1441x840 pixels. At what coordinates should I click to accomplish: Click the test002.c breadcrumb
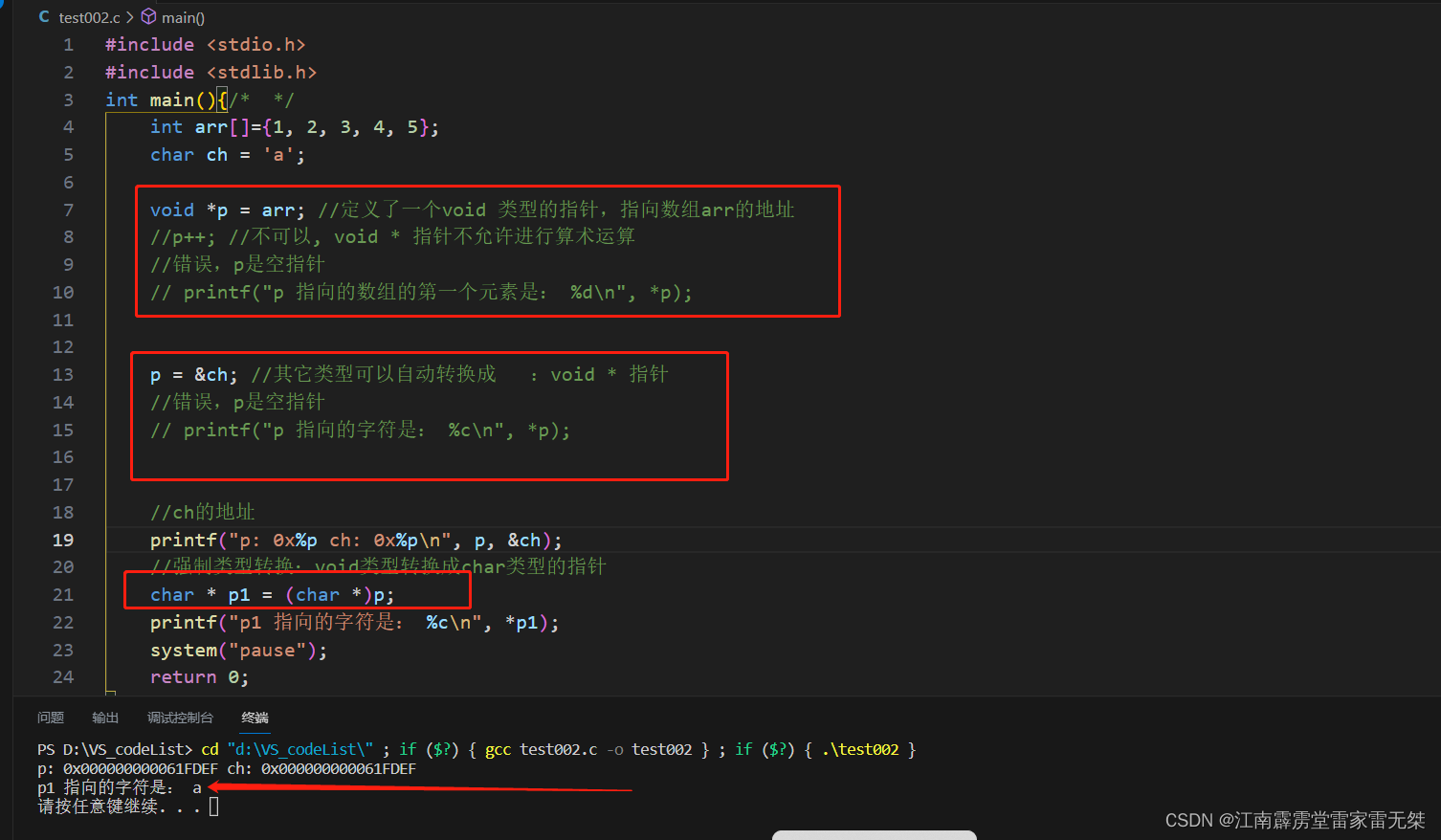[x=89, y=17]
